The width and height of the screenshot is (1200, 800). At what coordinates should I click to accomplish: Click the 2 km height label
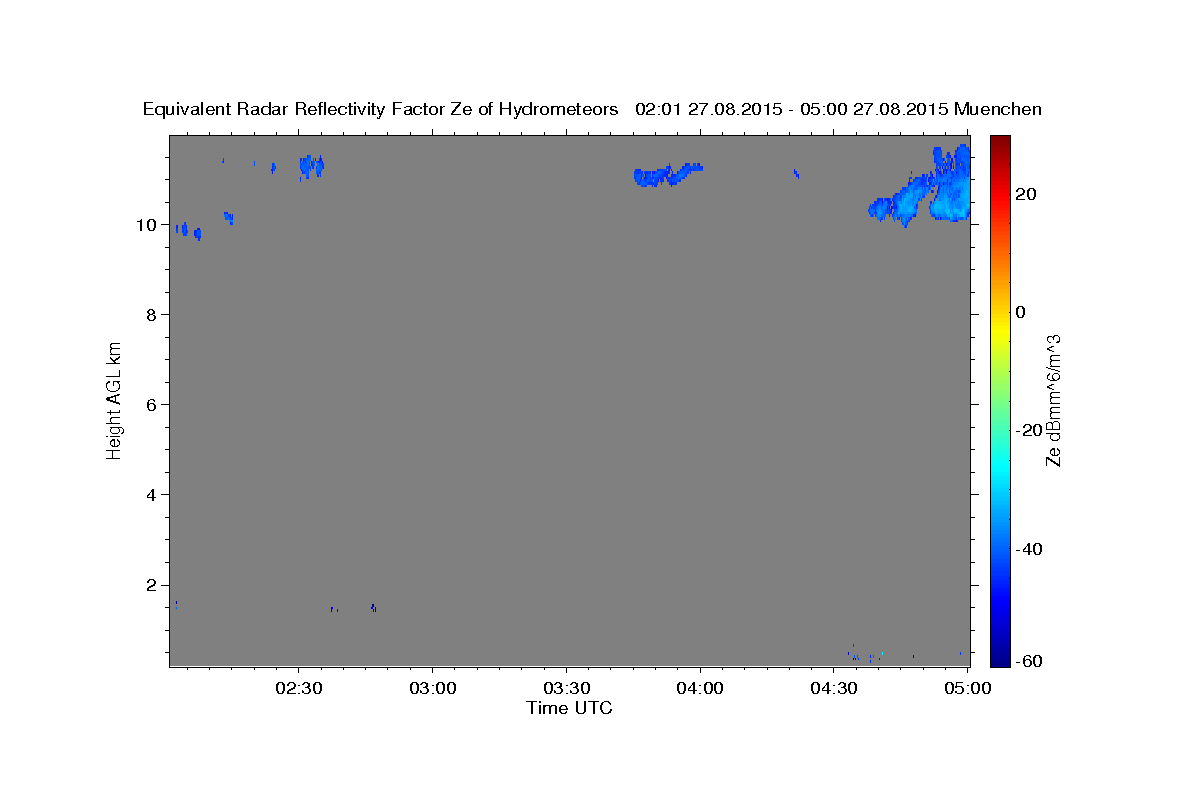pos(150,585)
